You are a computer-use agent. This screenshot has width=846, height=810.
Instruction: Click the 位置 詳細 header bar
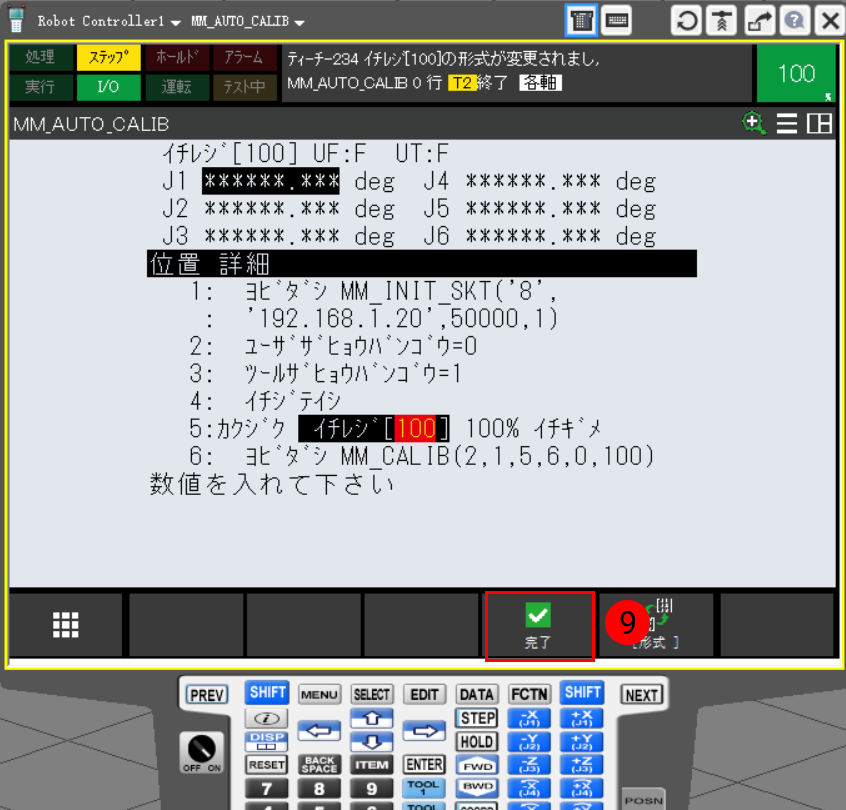click(422, 264)
